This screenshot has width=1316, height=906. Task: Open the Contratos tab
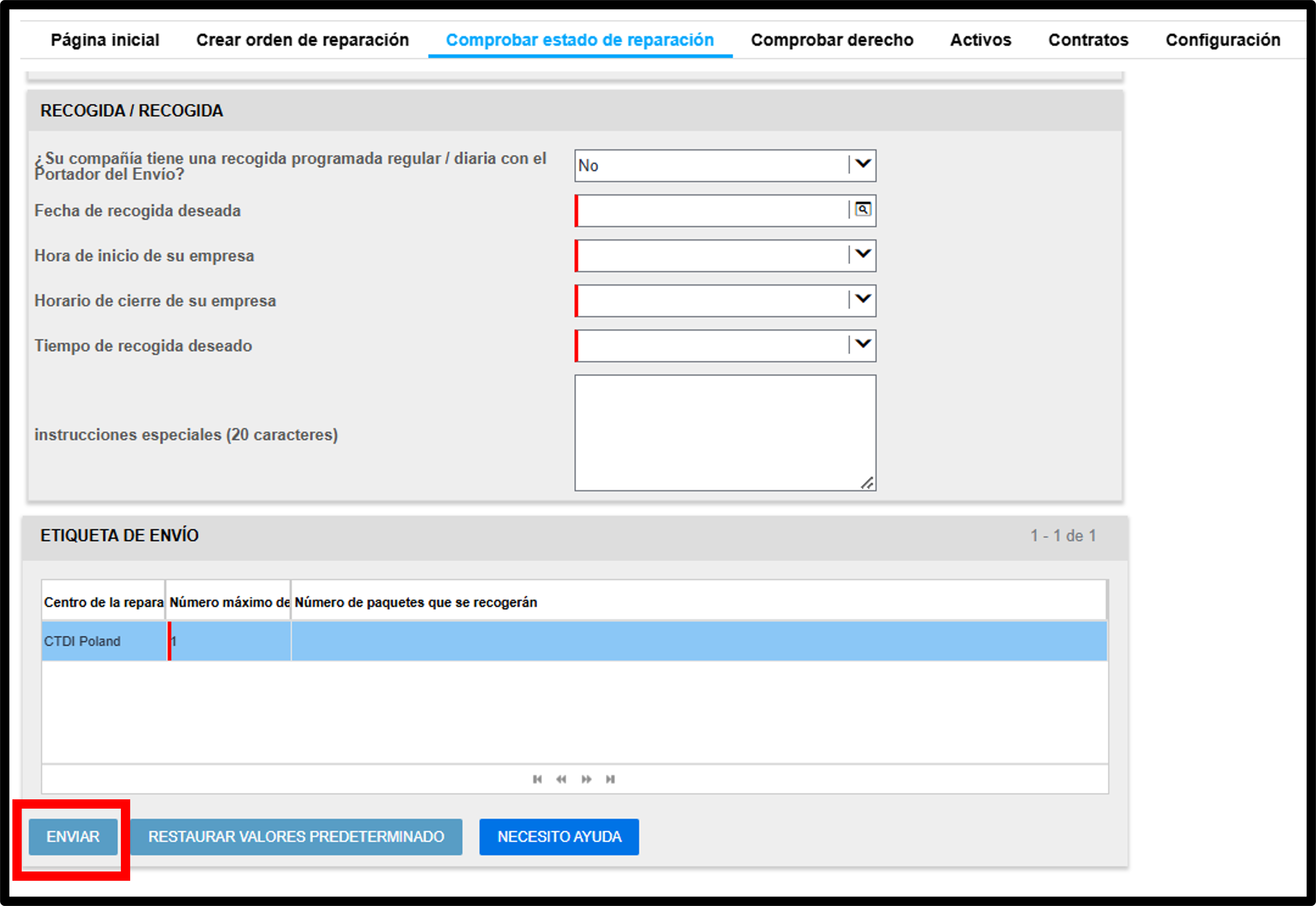tap(1088, 40)
